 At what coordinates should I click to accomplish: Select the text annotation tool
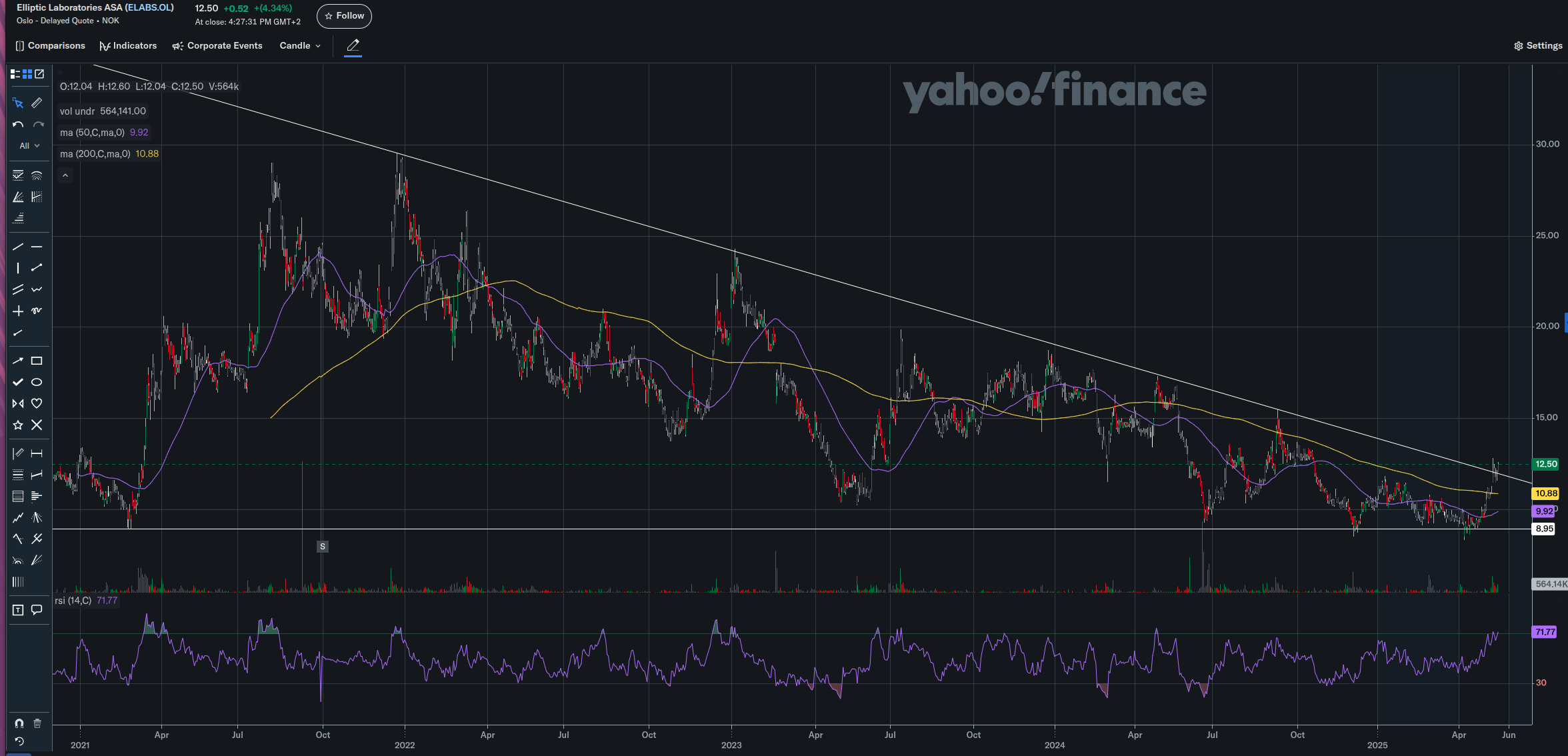coord(18,610)
